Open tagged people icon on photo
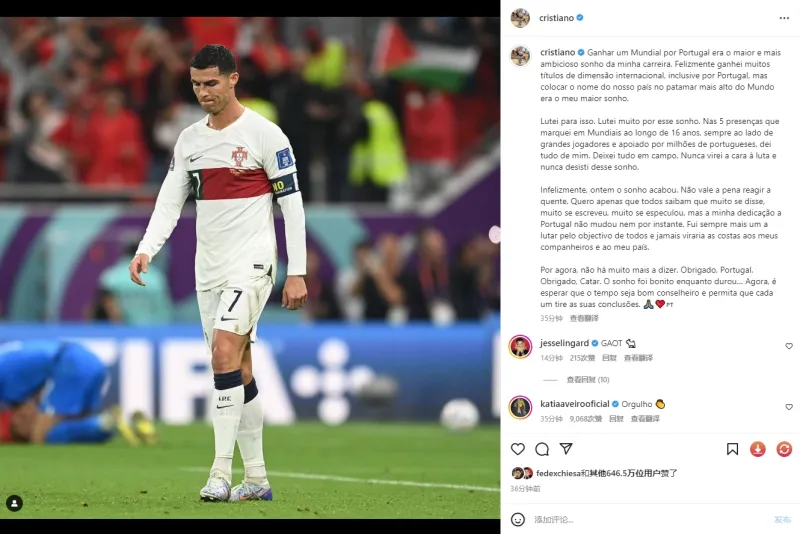Viewport: 800px width, 534px height. click(14, 503)
